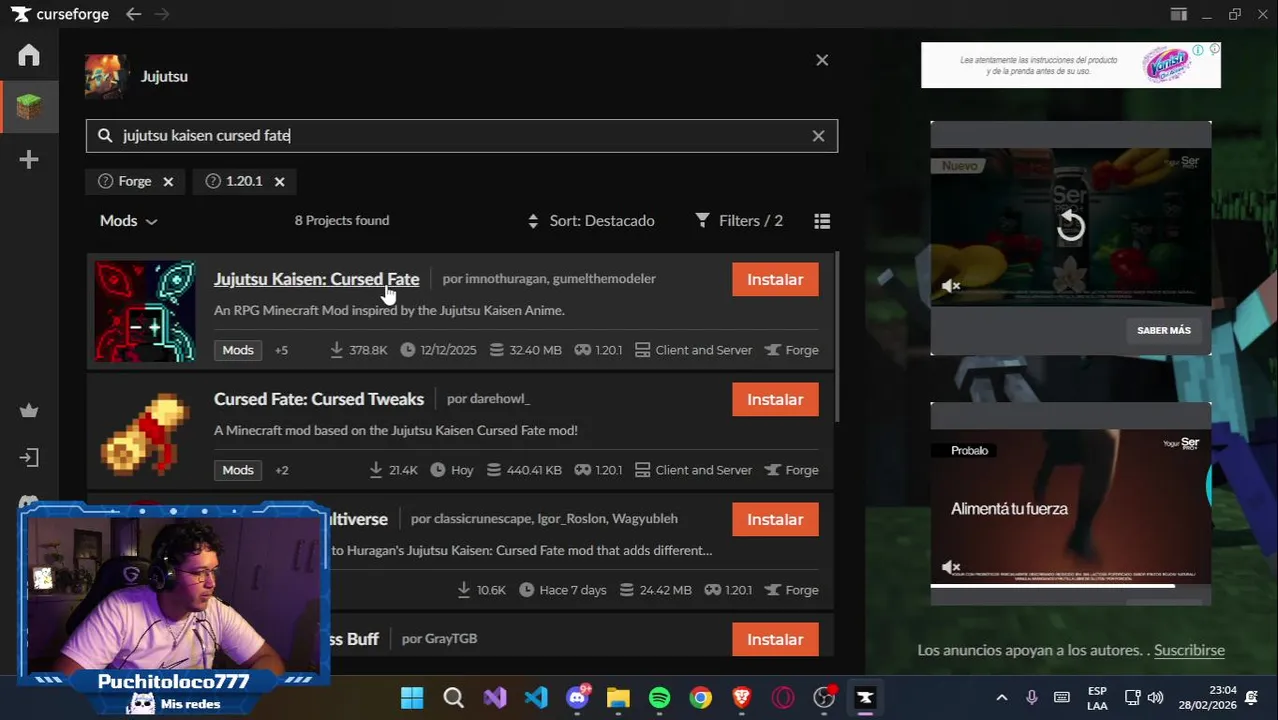Viewport: 1278px width, 720px height.
Task: Install Cursed Fate: Cursed Tweaks
Action: point(775,399)
